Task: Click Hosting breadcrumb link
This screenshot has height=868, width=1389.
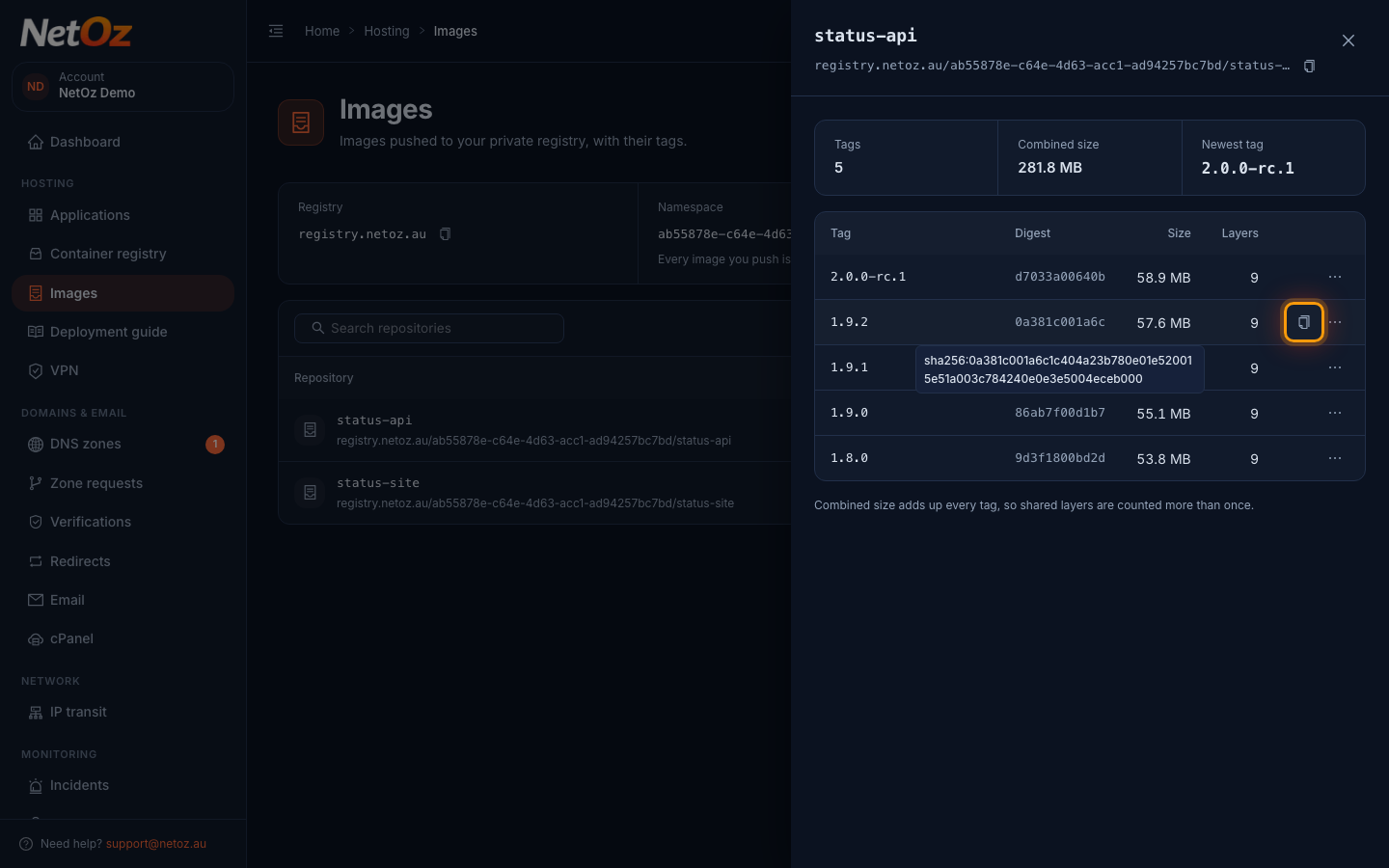Action: point(387,31)
